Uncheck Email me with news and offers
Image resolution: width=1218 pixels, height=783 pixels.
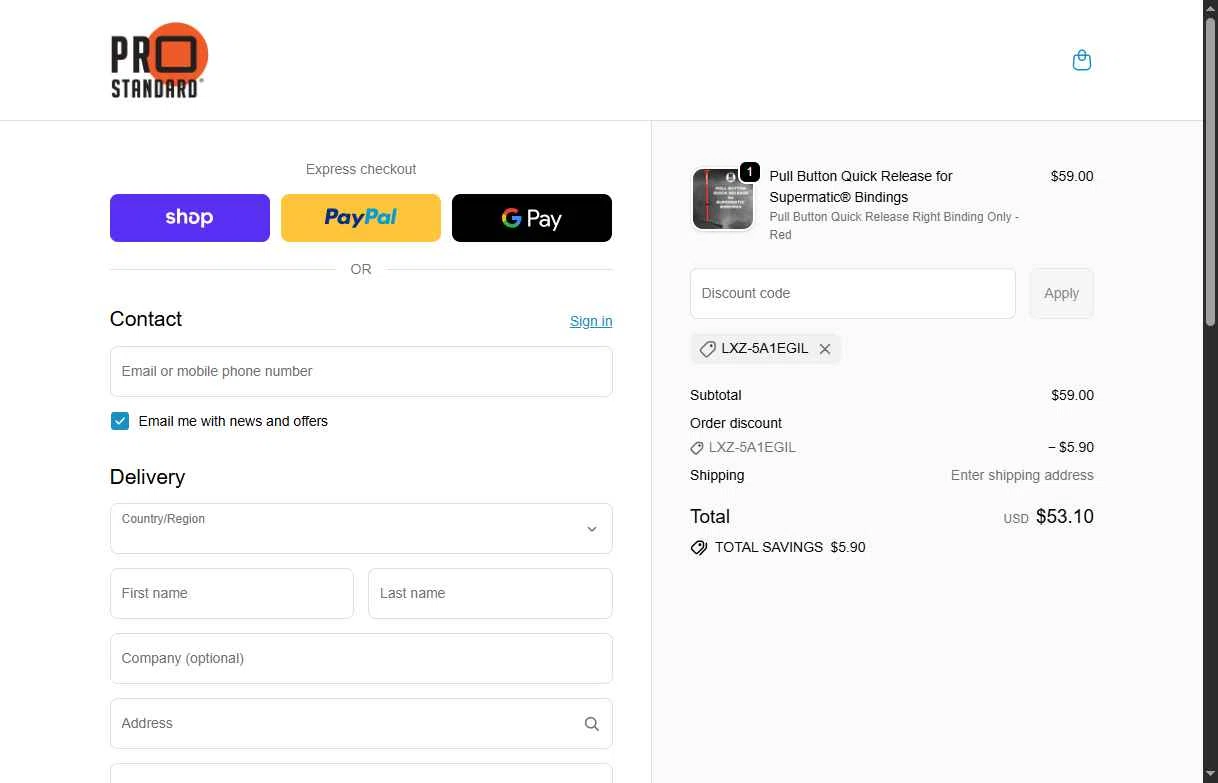[120, 421]
